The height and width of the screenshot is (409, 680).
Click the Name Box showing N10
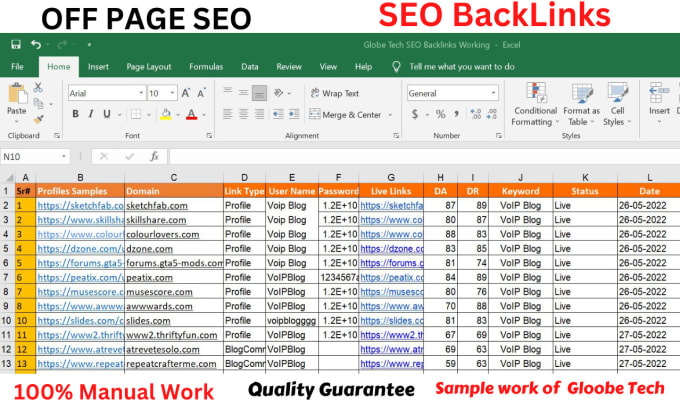coord(35,157)
